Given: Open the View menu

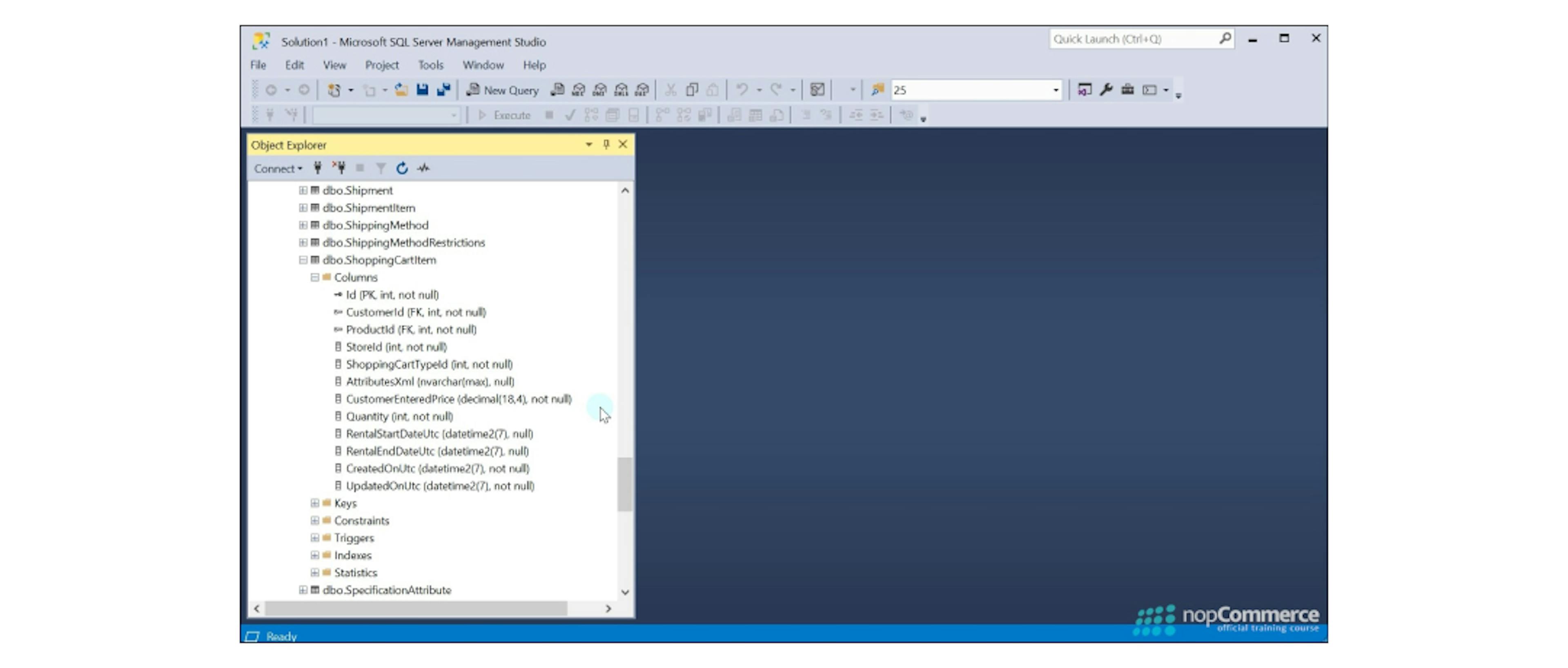Looking at the screenshot, I should pos(334,65).
